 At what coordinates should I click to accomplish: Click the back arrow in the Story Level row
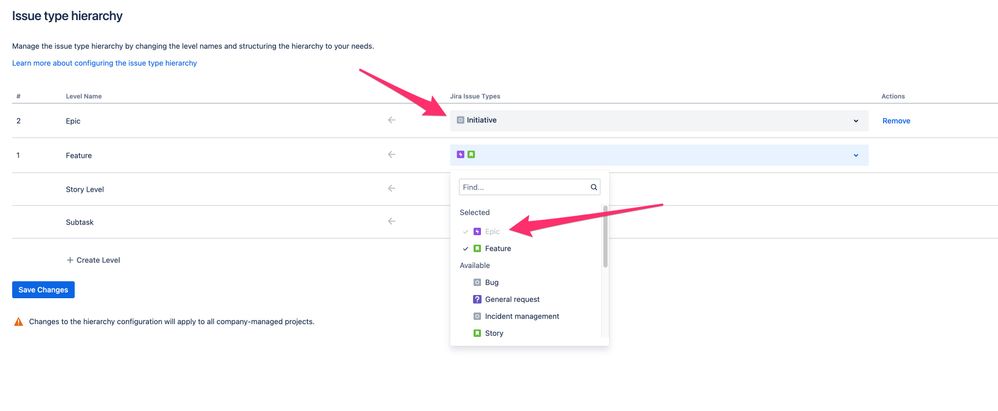pos(391,188)
